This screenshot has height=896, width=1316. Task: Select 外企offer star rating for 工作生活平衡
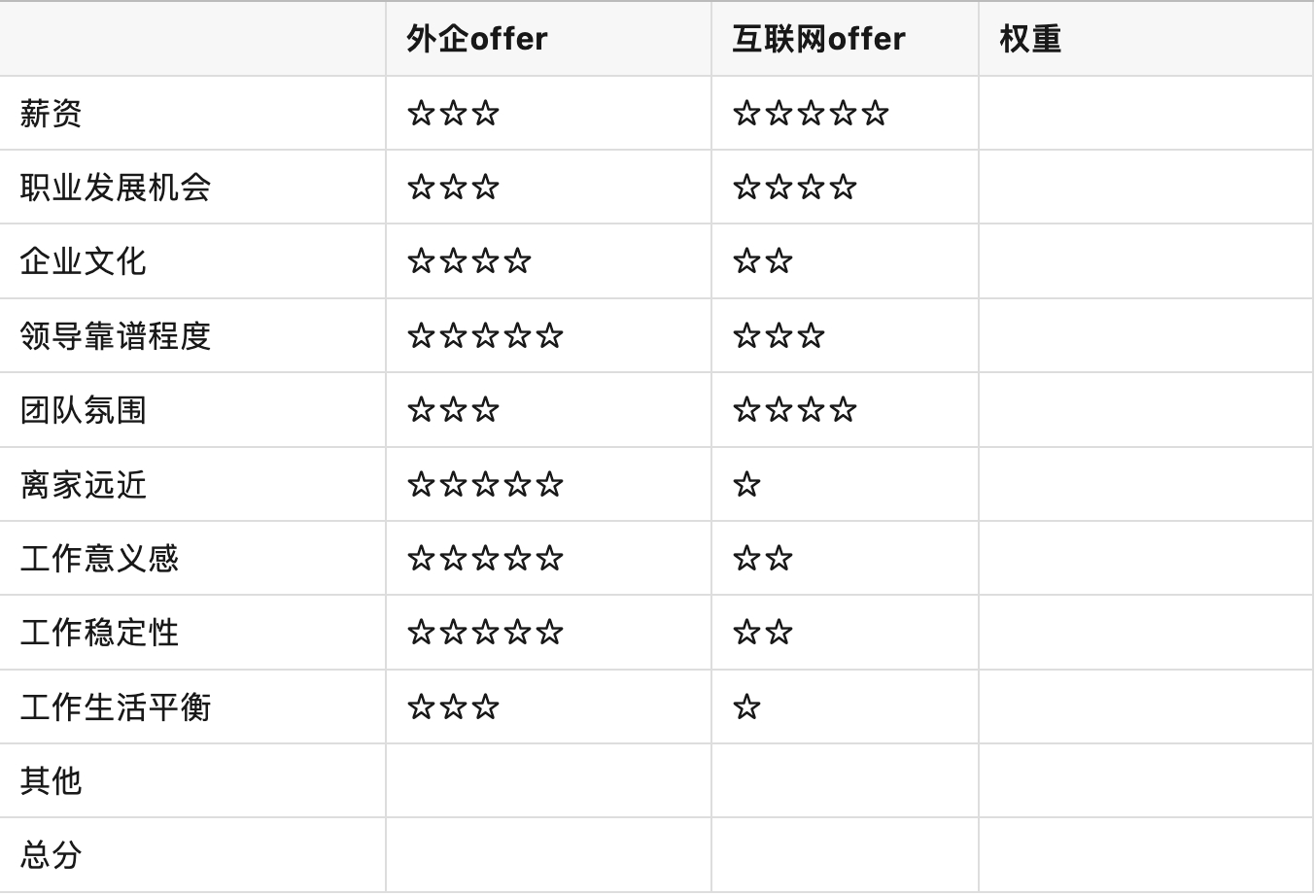click(x=453, y=707)
